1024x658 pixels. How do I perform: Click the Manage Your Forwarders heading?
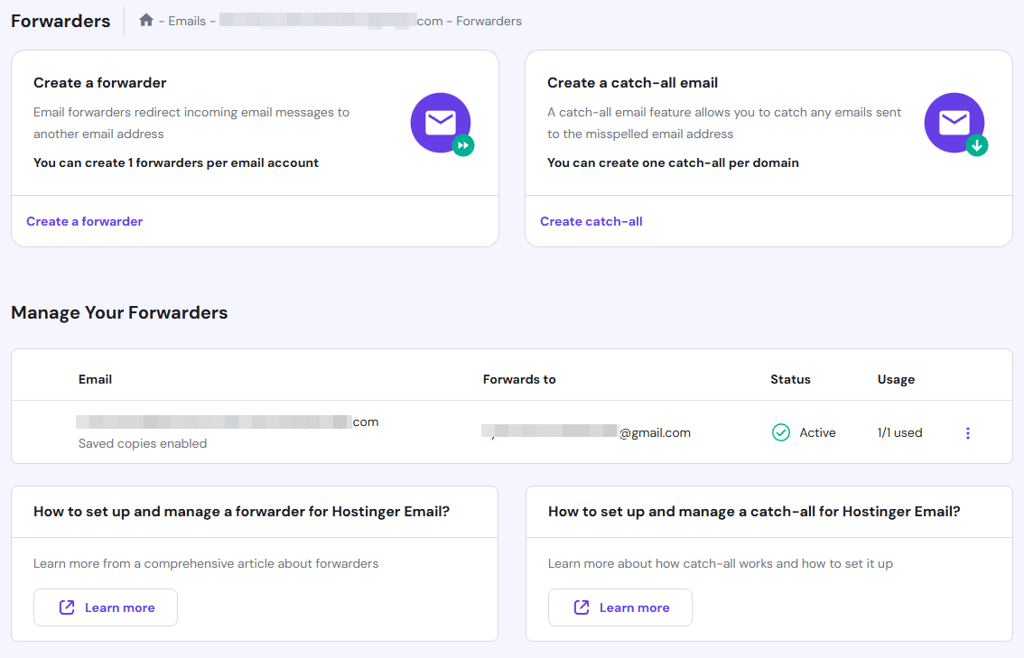click(120, 313)
